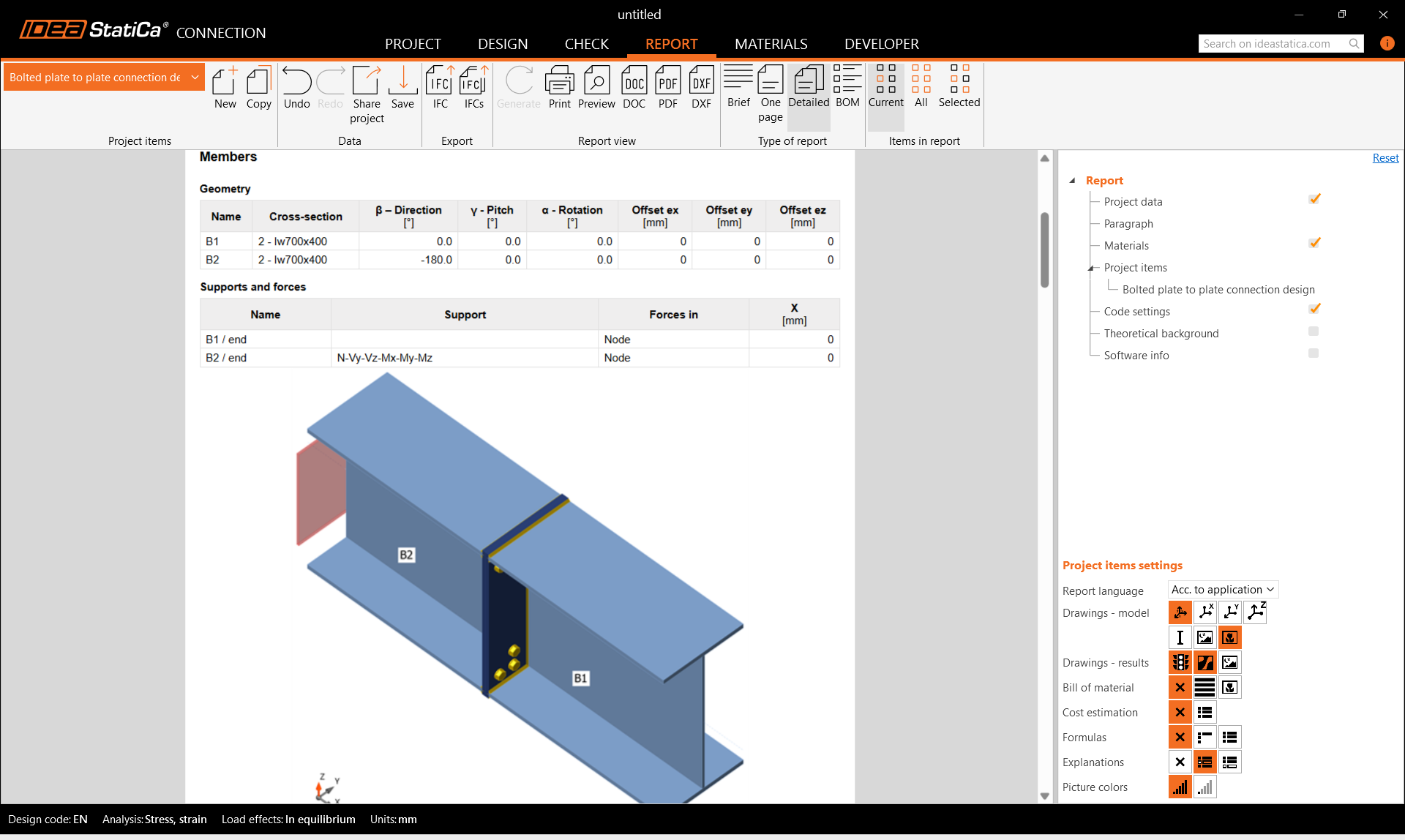Open Report language dropdown

coord(1222,590)
